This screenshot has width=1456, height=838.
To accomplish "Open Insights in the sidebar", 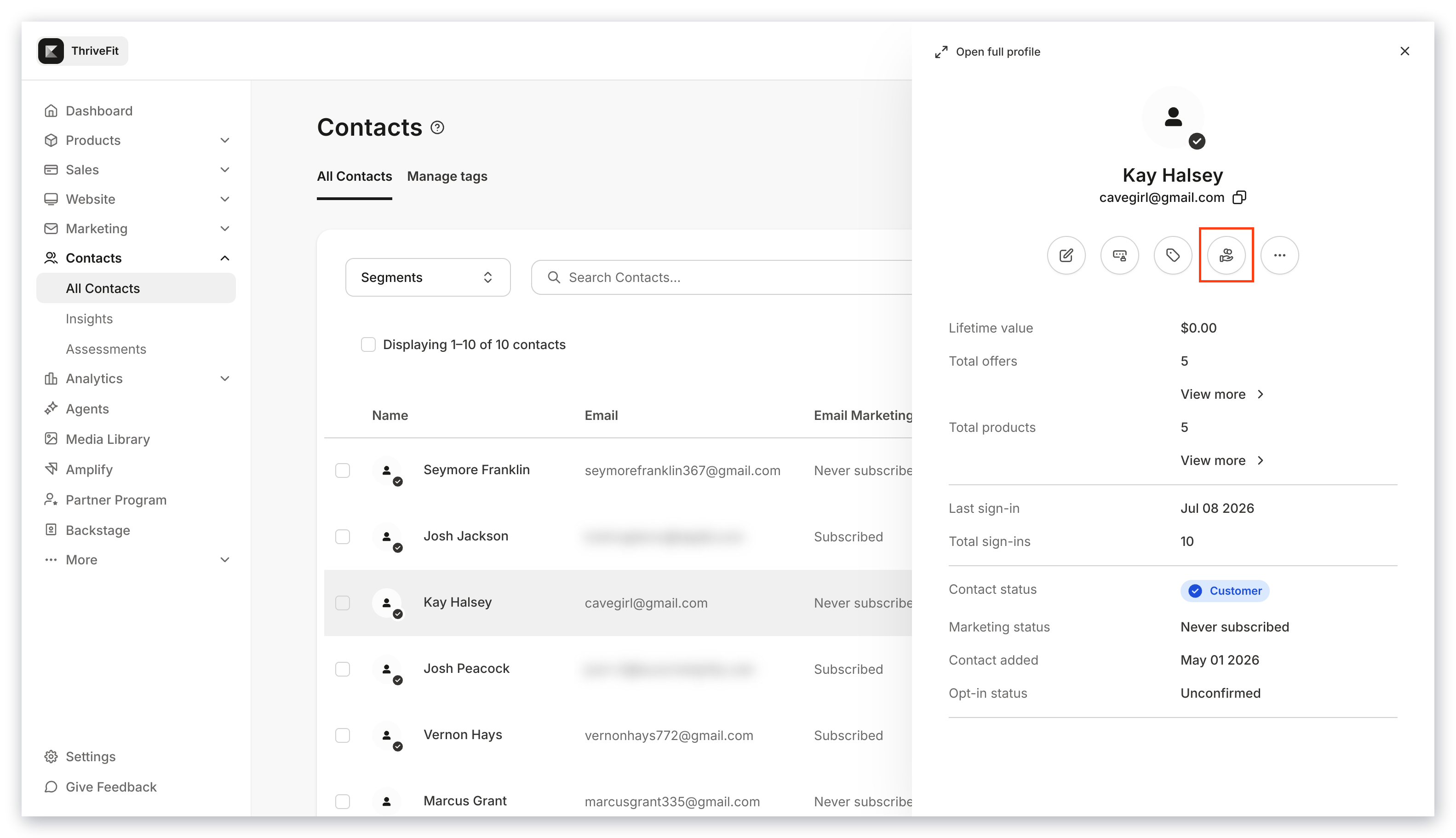I will click(x=89, y=318).
